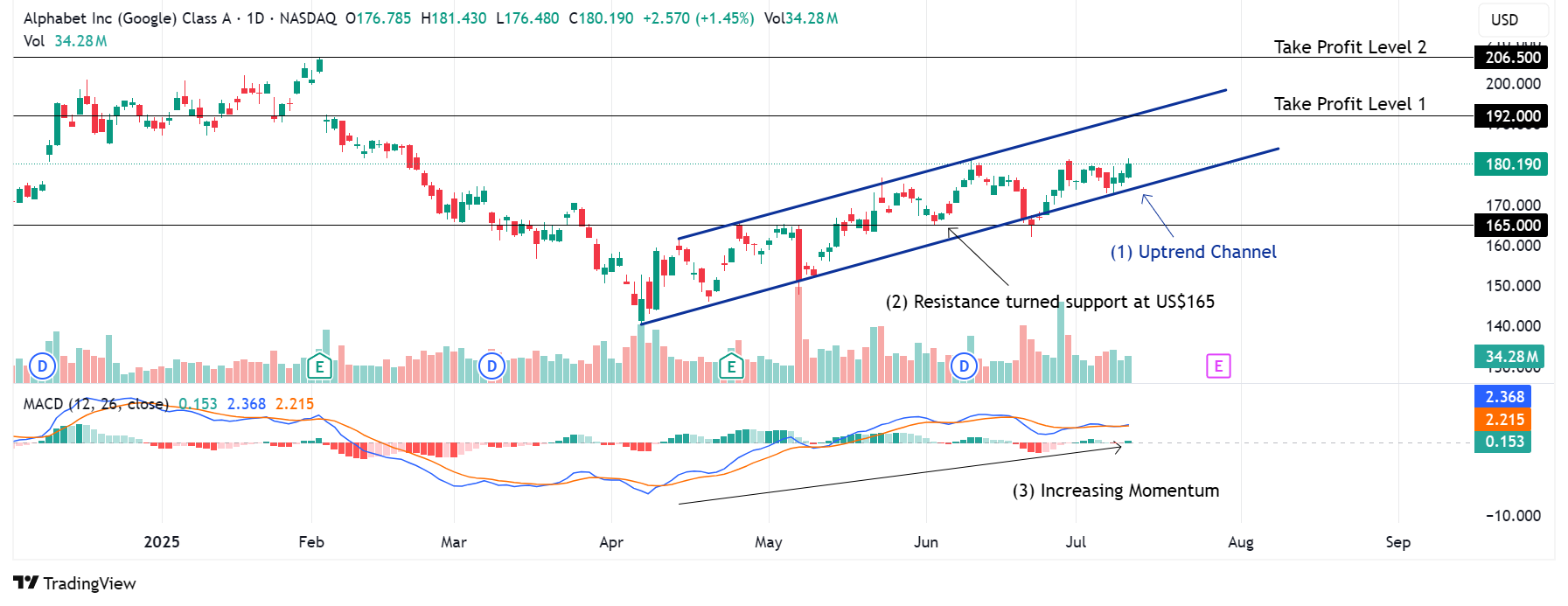This screenshot has width=1568, height=606.
Task: Open the USD currency selector
Action: coord(1513,19)
